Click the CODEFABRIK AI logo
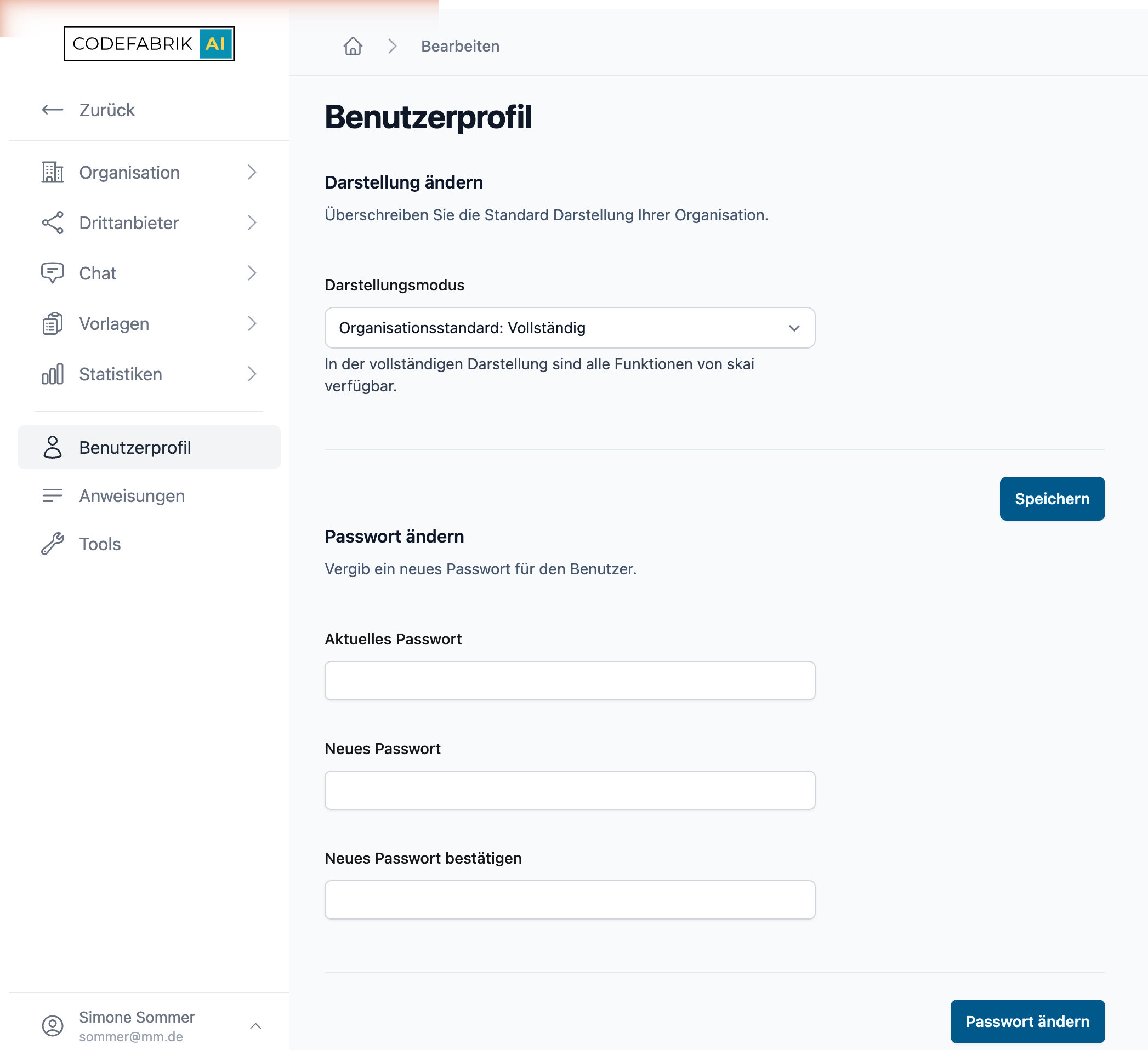Image resolution: width=1148 pixels, height=1050 pixels. click(x=149, y=44)
